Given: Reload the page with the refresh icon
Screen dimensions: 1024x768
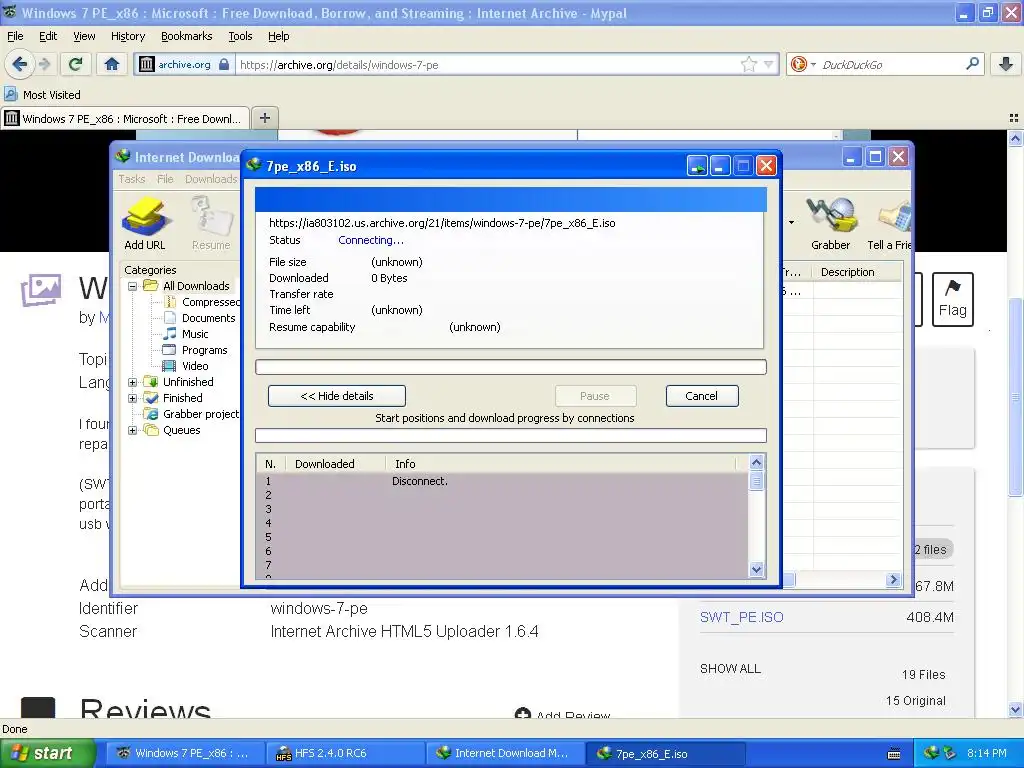Looking at the screenshot, I should 75,64.
